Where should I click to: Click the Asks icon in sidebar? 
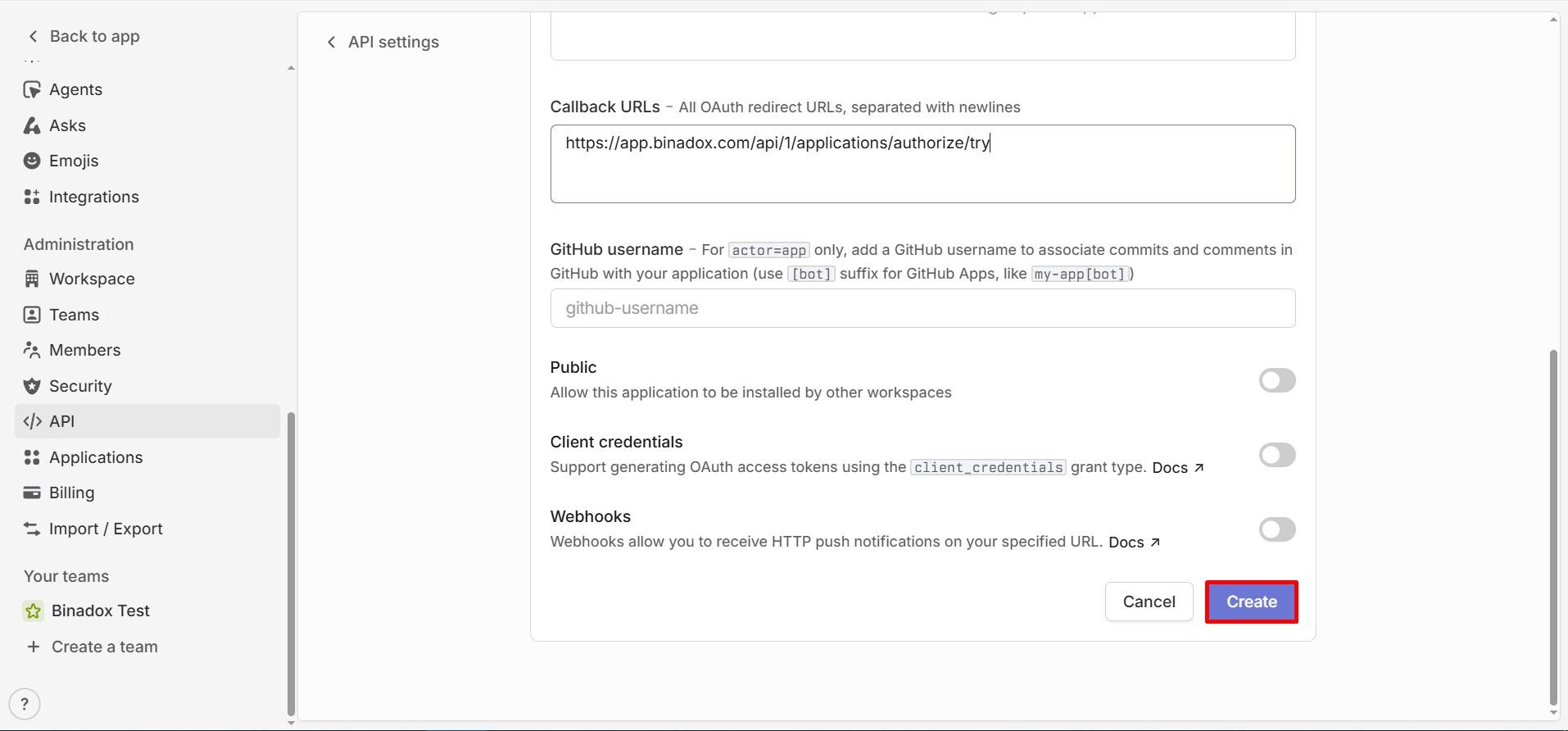click(32, 125)
